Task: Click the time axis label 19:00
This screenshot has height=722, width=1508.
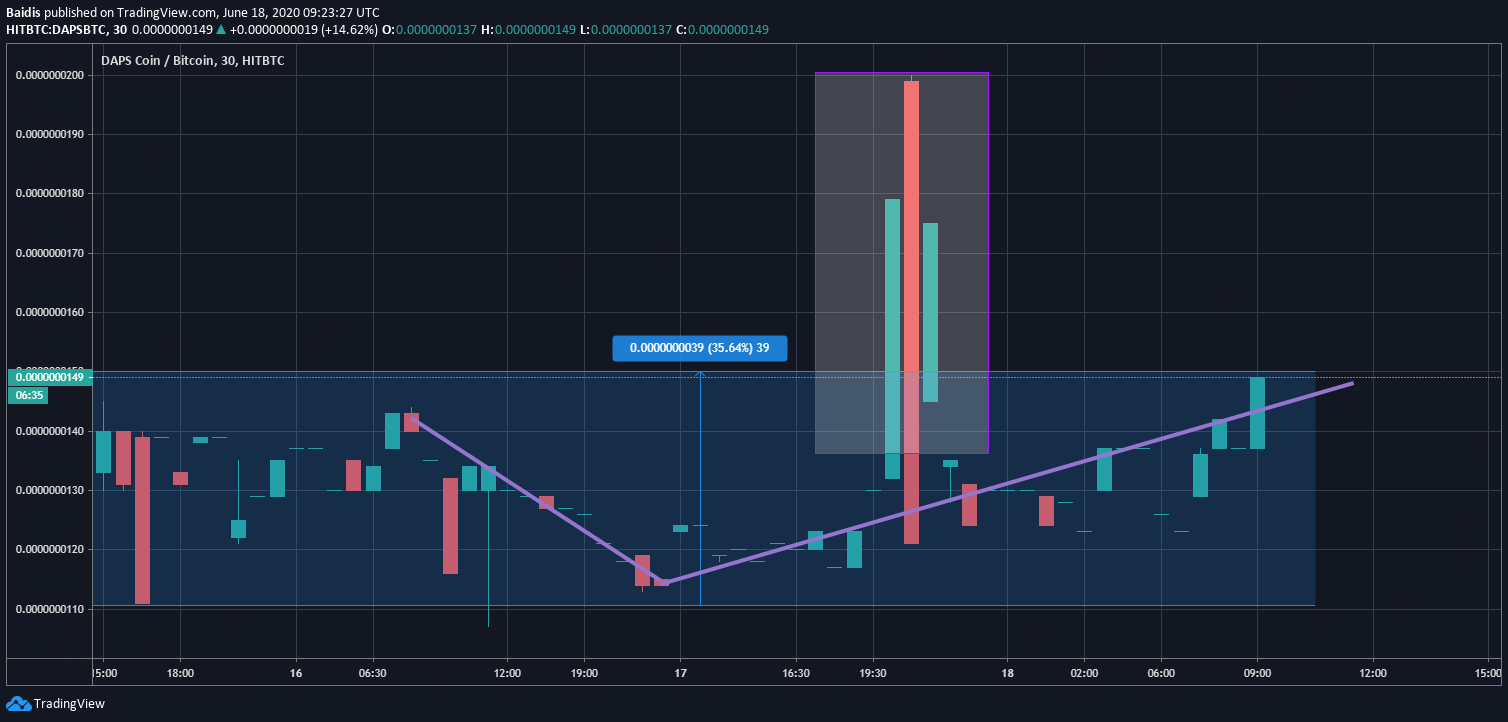Action: [x=584, y=673]
